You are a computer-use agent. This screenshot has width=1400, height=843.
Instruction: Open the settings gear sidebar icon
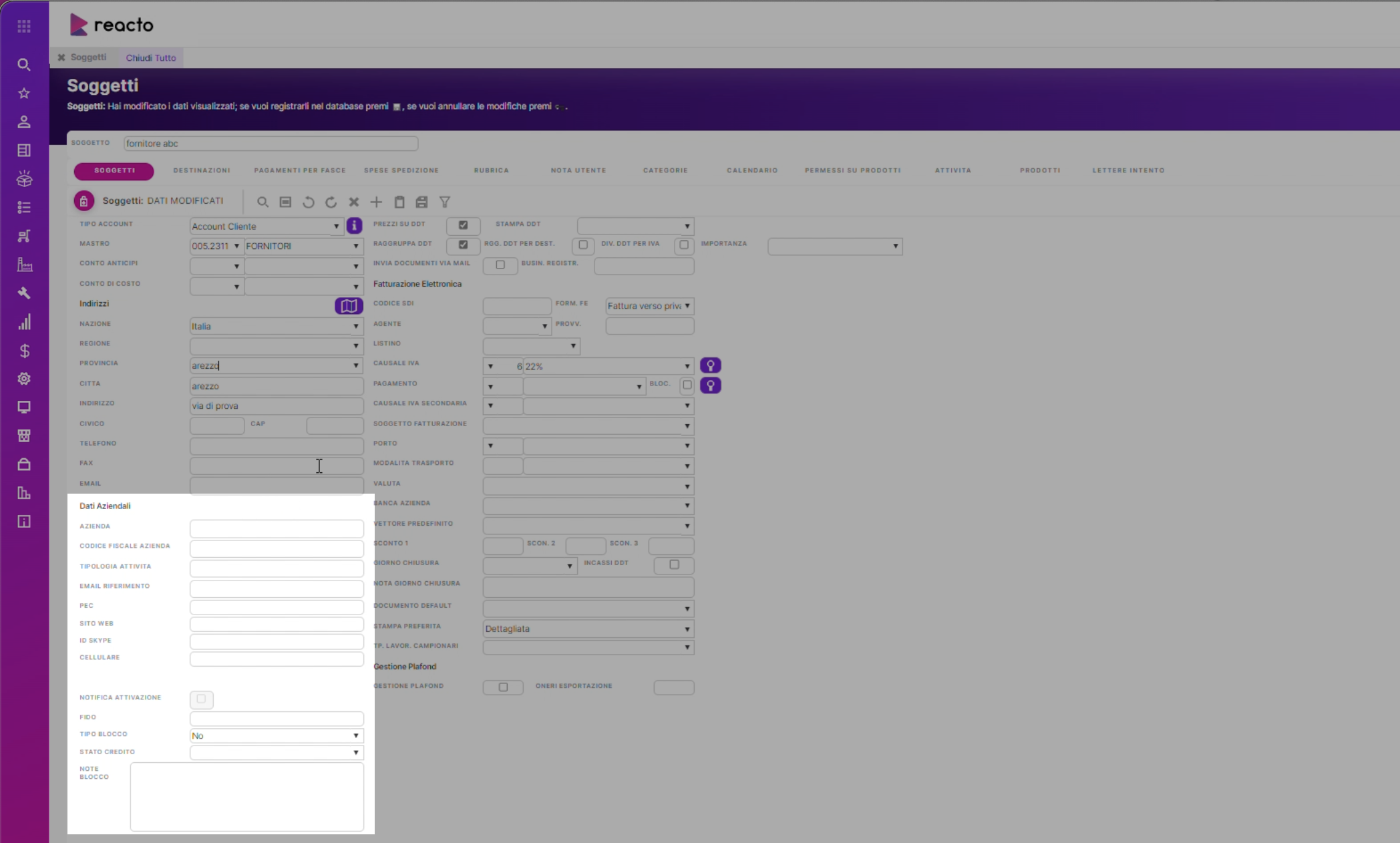[x=24, y=379]
